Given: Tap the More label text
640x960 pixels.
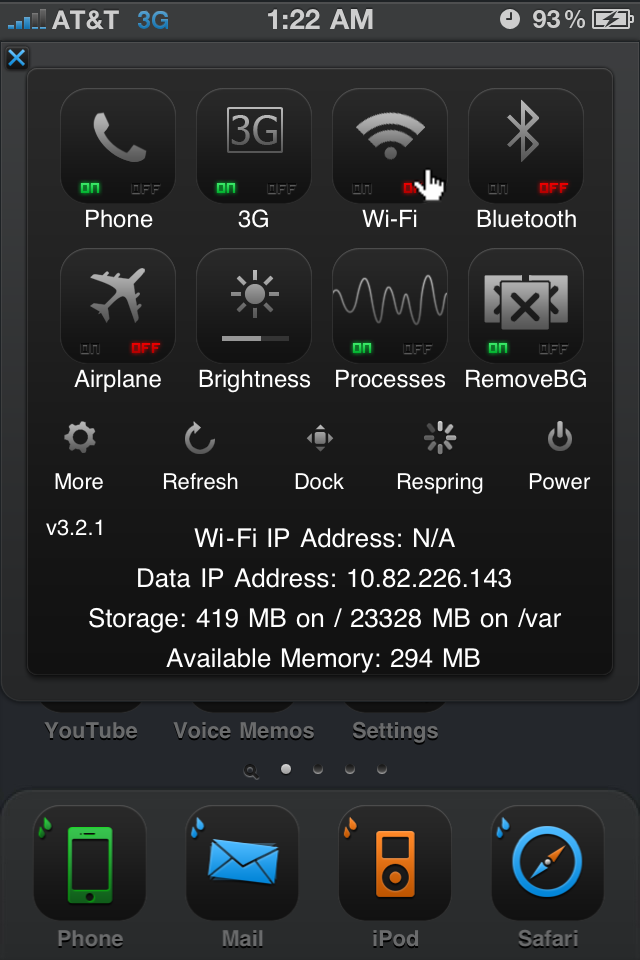Looking at the screenshot, I should click(x=79, y=482).
